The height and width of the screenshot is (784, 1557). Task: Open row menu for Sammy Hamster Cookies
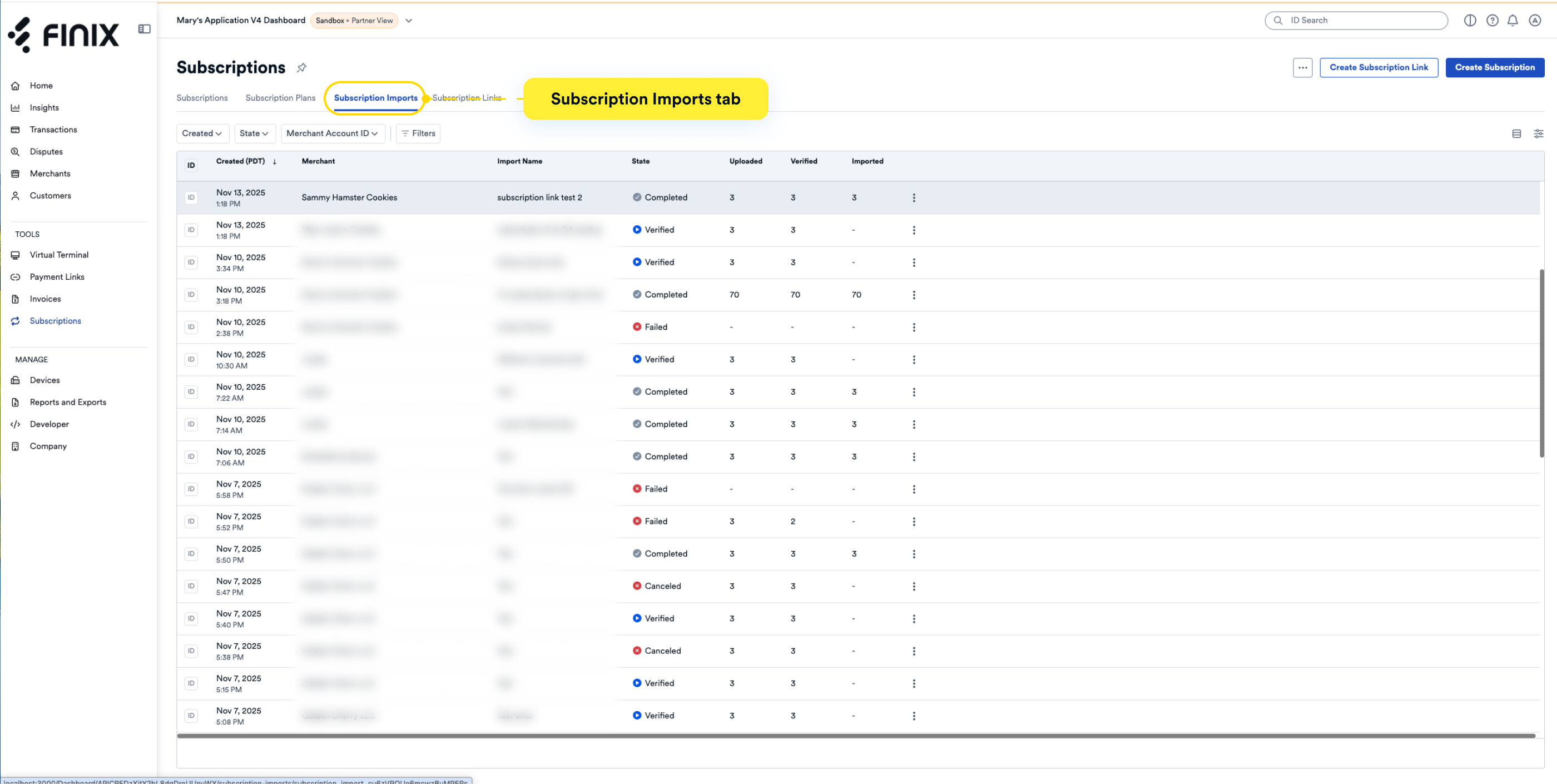tap(914, 197)
